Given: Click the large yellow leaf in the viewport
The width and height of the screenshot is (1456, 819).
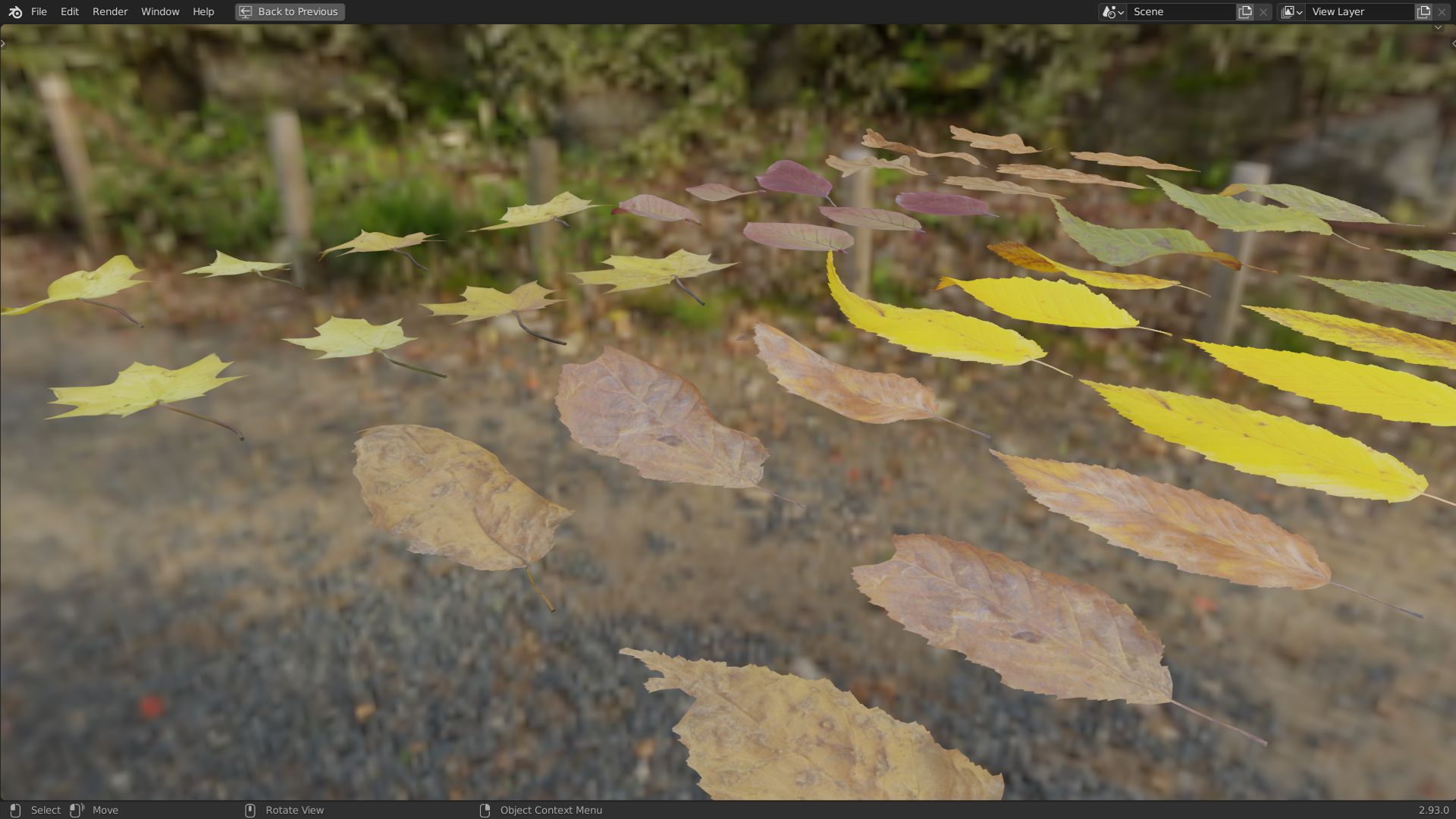Looking at the screenshot, I should click(x=1259, y=440).
